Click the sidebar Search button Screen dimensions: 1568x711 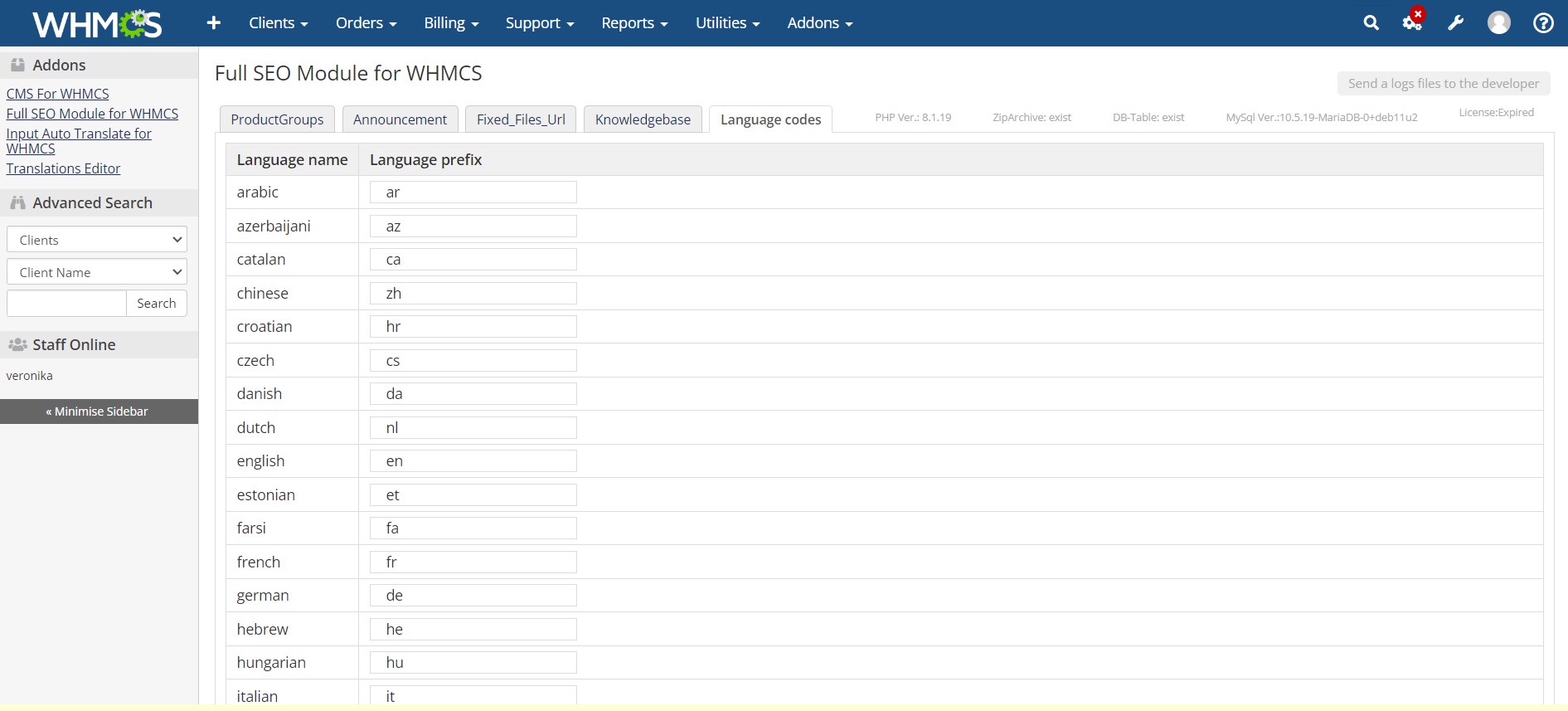coord(157,304)
